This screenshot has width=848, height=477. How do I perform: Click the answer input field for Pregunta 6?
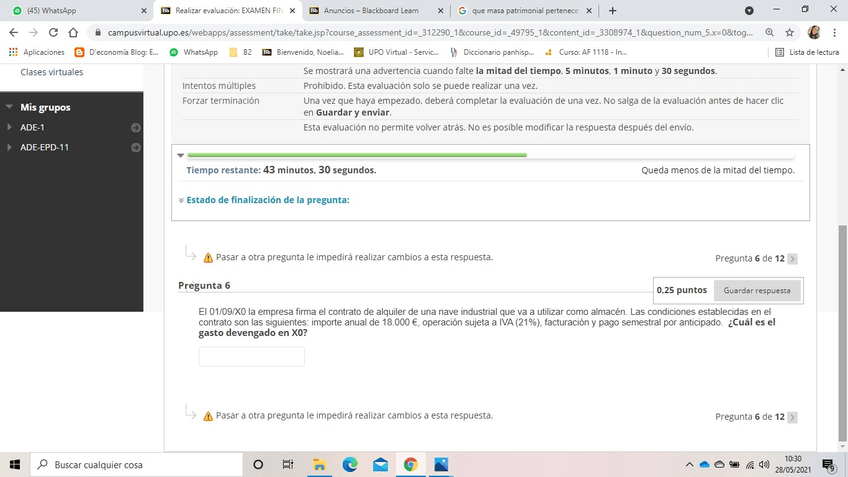tap(251, 356)
